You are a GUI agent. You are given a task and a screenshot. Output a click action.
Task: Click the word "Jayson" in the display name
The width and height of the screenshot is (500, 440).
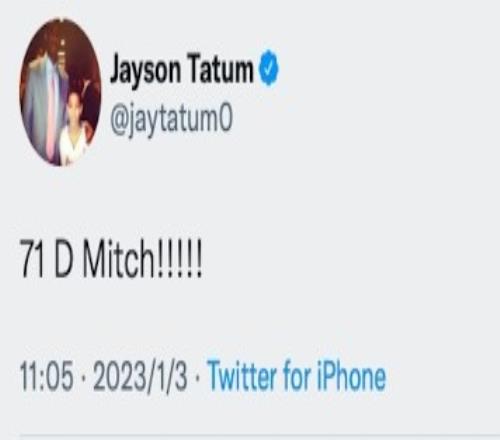click(145, 71)
